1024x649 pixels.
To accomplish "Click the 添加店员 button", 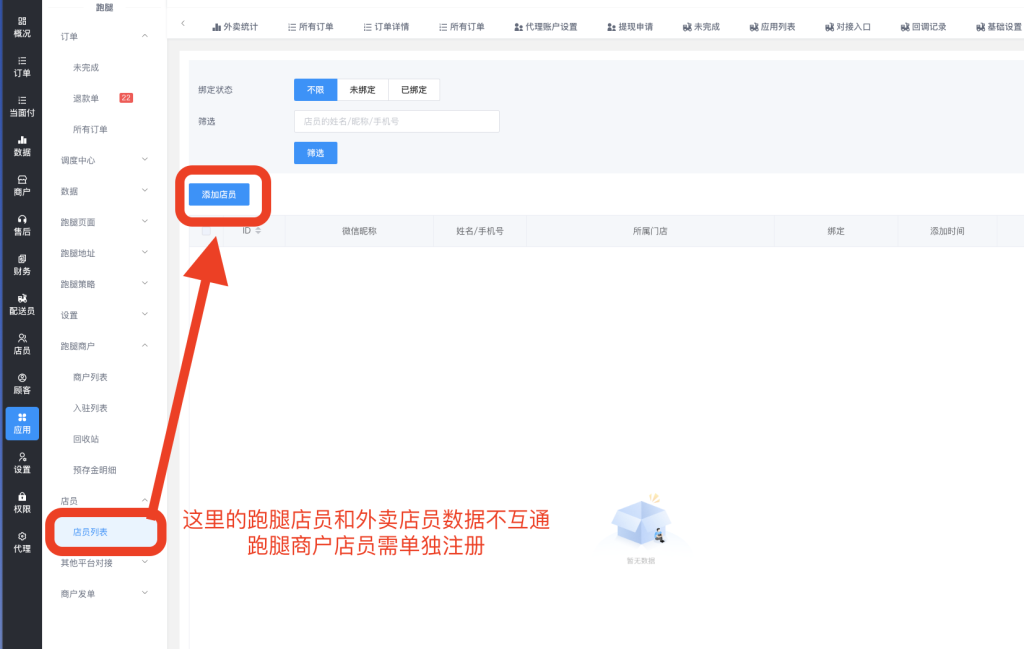I will [219, 195].
